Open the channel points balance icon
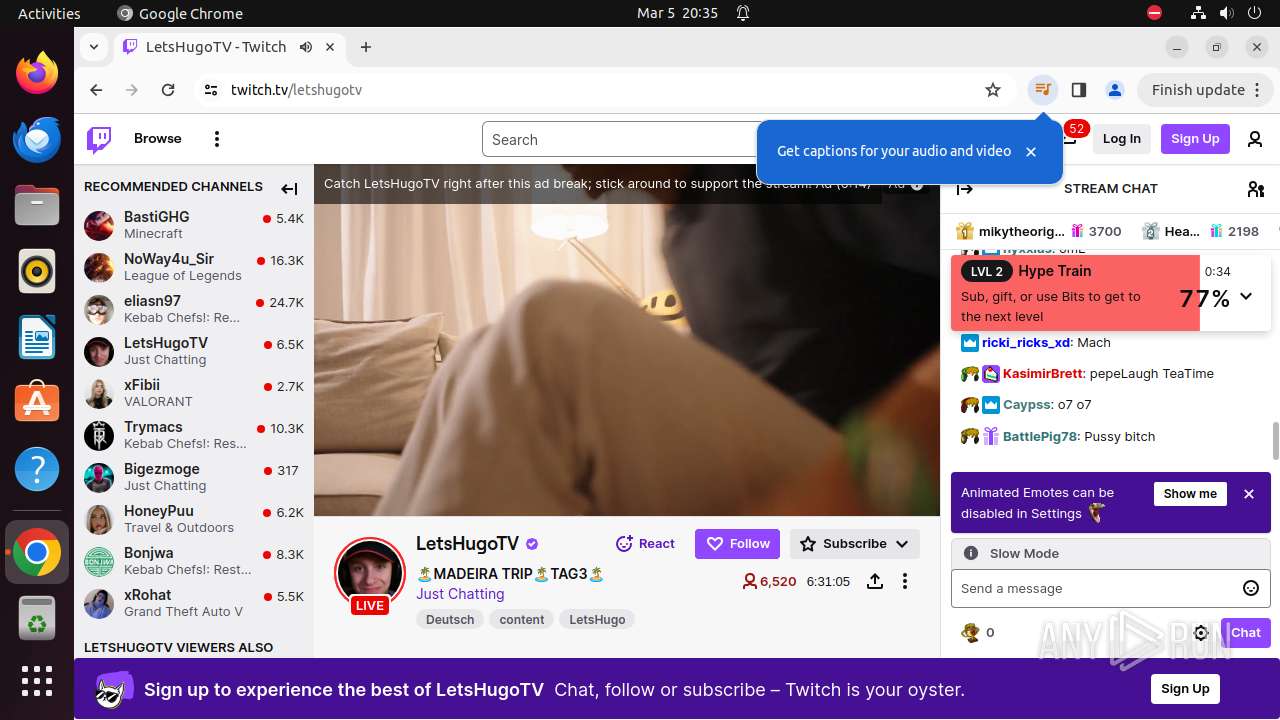Image resolution: width=1280 pixels, height=720 pixels. click(970, 632)
